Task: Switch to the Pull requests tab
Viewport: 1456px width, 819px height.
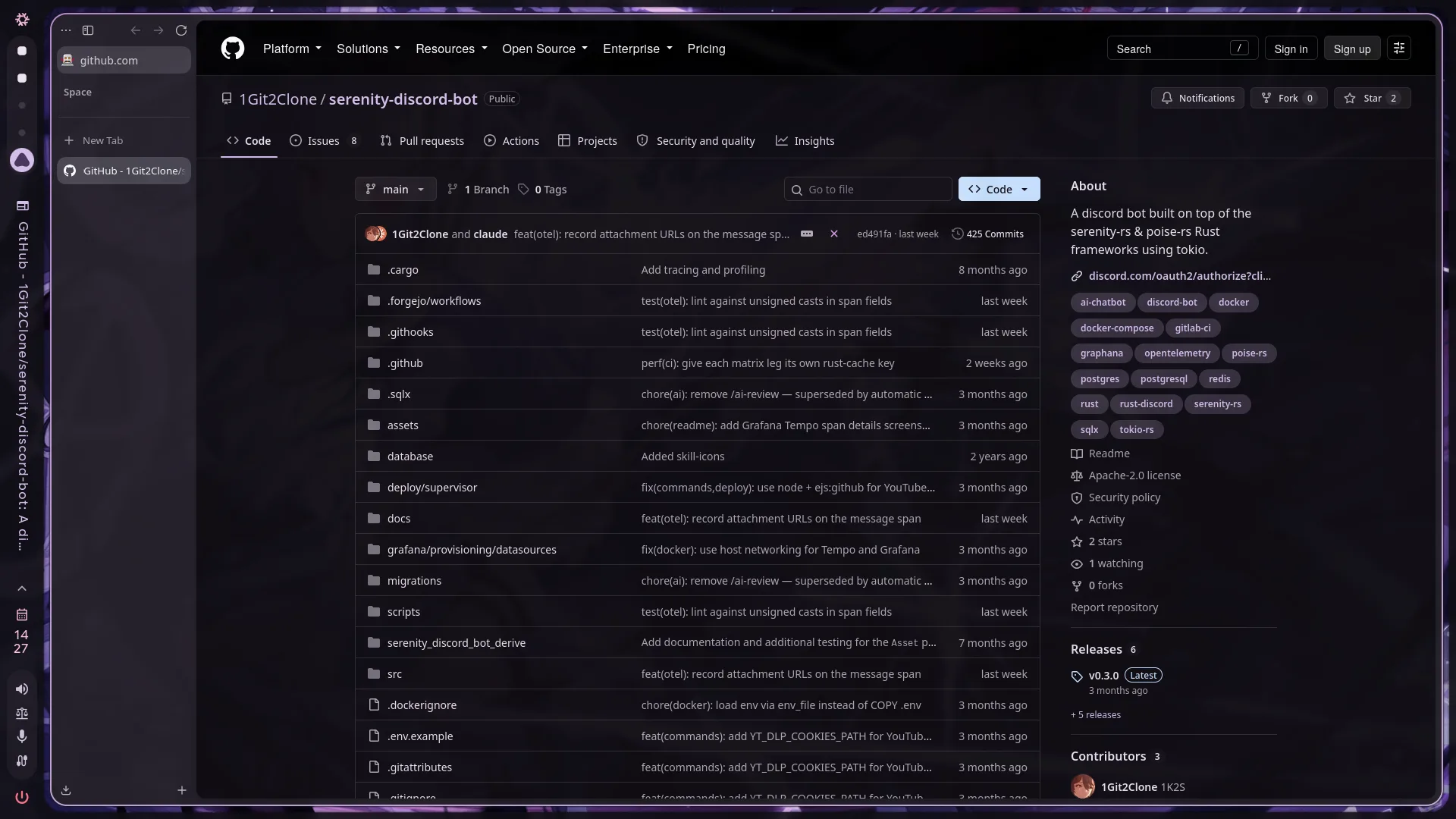Action: point(422,141)
